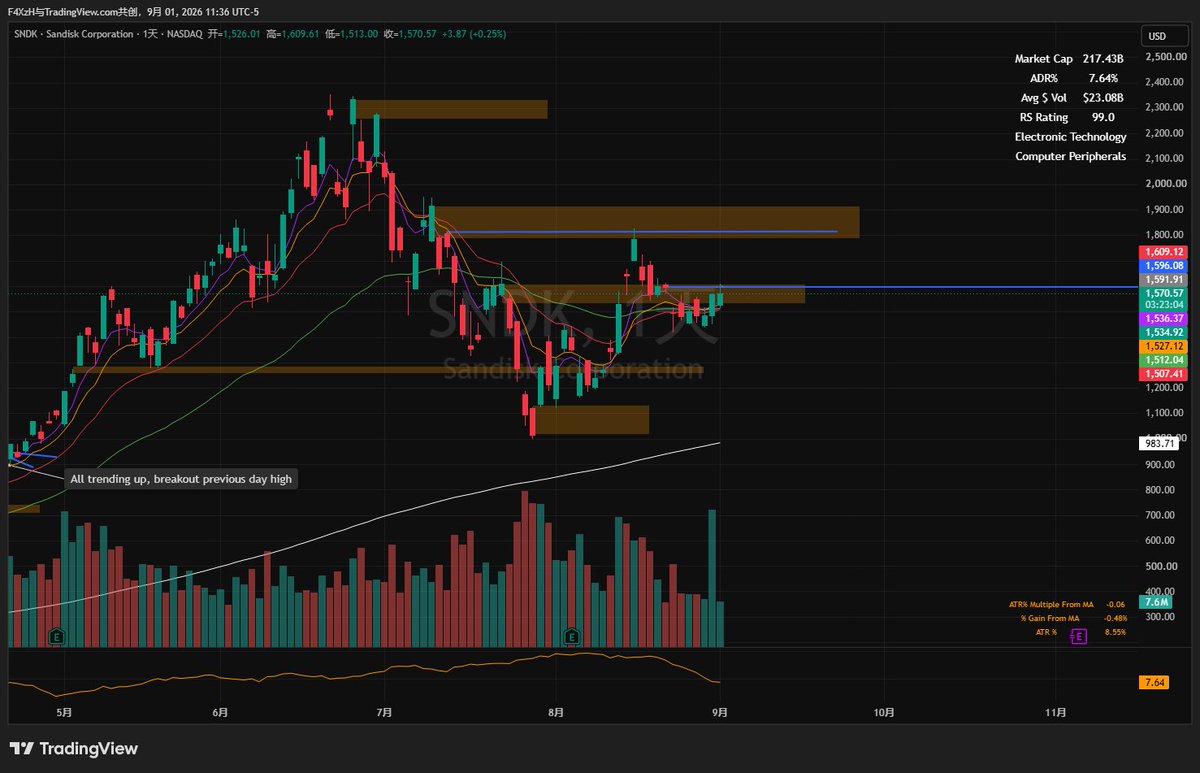Click the Computer Peripherals industry text
This screenshot has height=773, width=1200.
click(x=1070, y=156)
